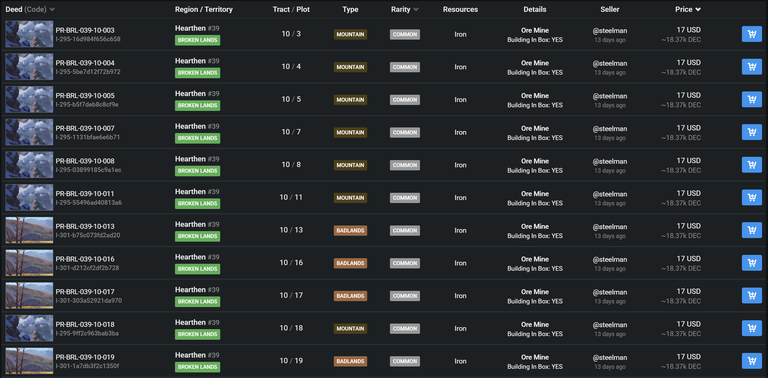Open seller @steelman on row 10 / 3
Screen dimensions: 768x378
610,30
